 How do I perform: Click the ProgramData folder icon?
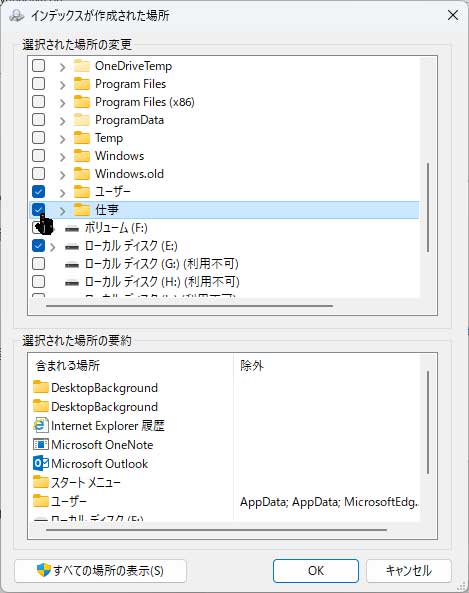[x=82, y=120]
